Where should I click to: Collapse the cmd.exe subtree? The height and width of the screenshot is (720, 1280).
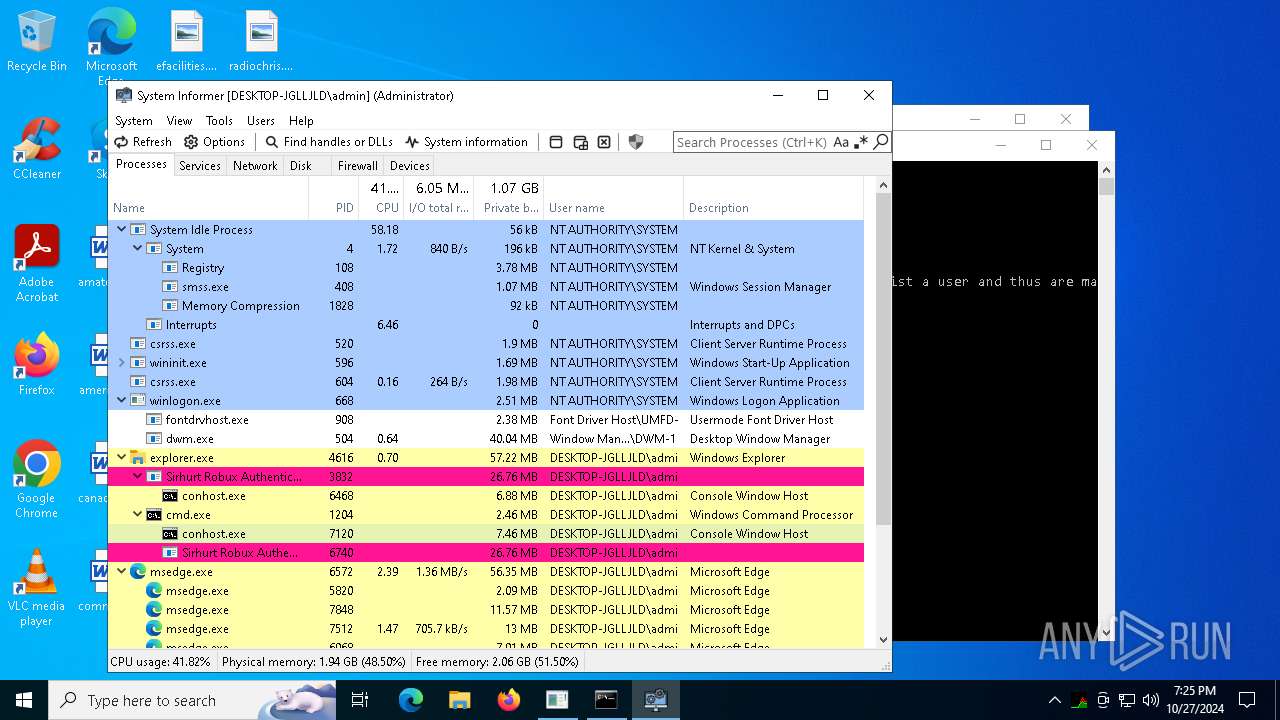(x=138, y=514)
